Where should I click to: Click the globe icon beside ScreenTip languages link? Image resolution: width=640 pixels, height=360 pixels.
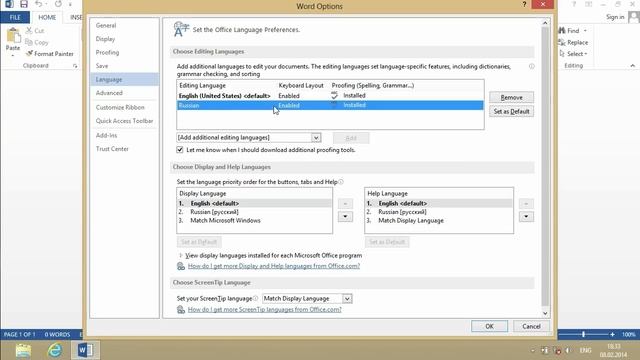tap(181, 310)
